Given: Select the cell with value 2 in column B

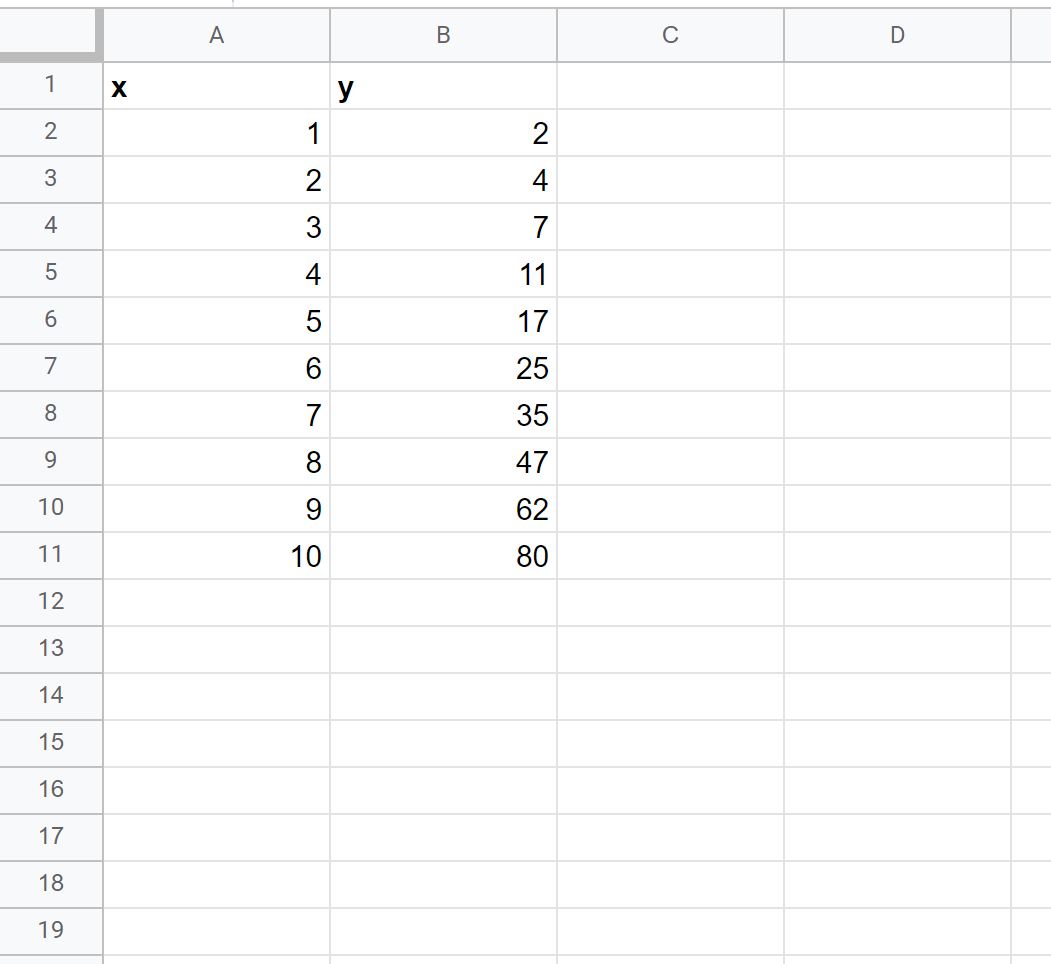Looking at the screenshot, I should (442, 132).
